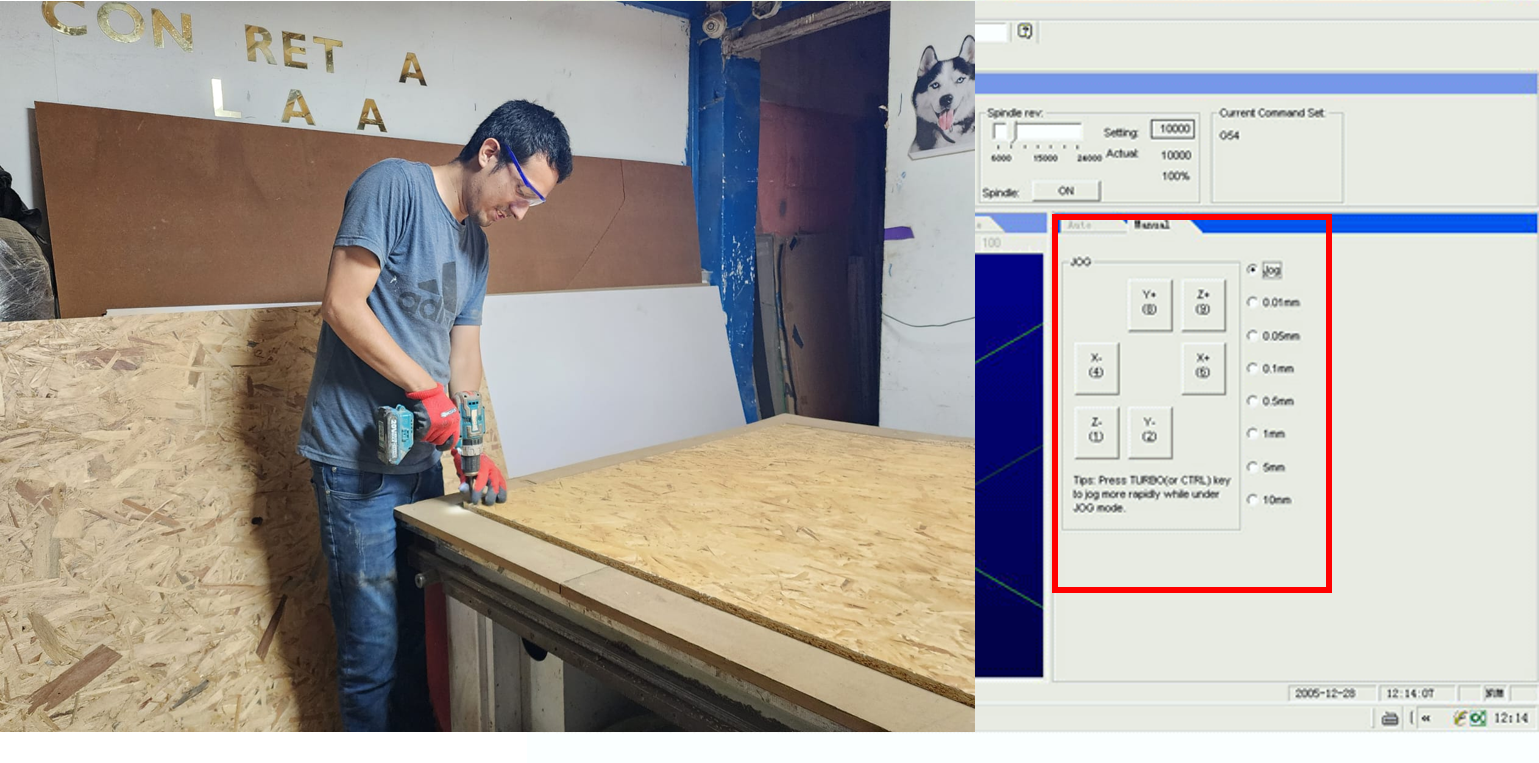Image resolution: width=1539 pixels, height=763 pixels.
Task: Click the status bar time 12:14:07
Action: click(x=1415, y=693)
